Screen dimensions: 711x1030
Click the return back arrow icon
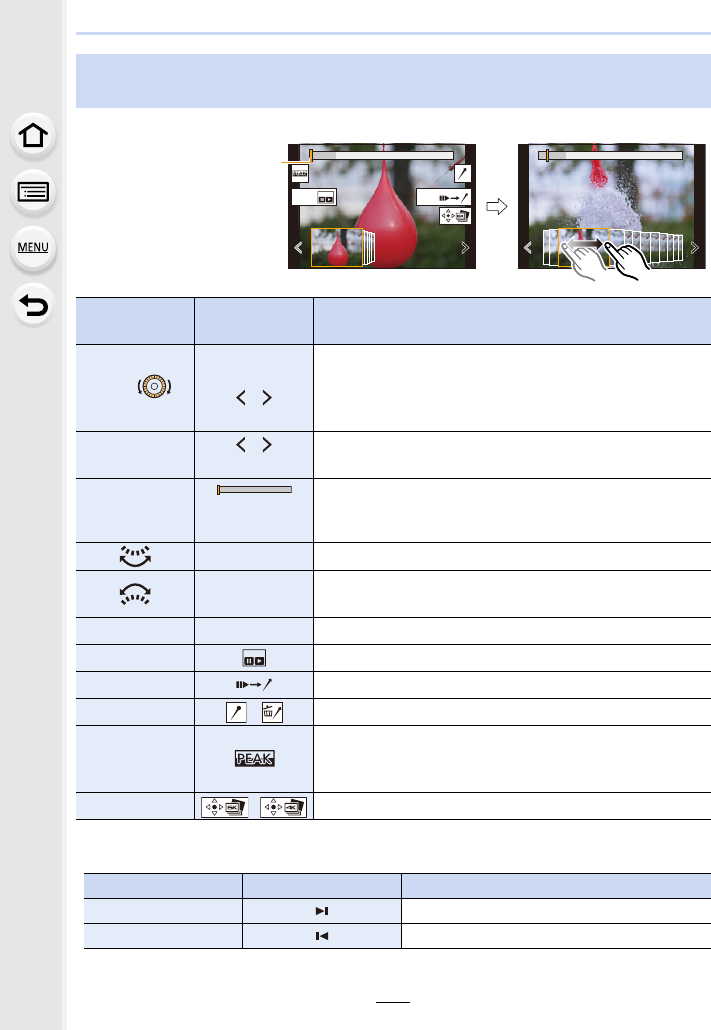coord(33,305)
